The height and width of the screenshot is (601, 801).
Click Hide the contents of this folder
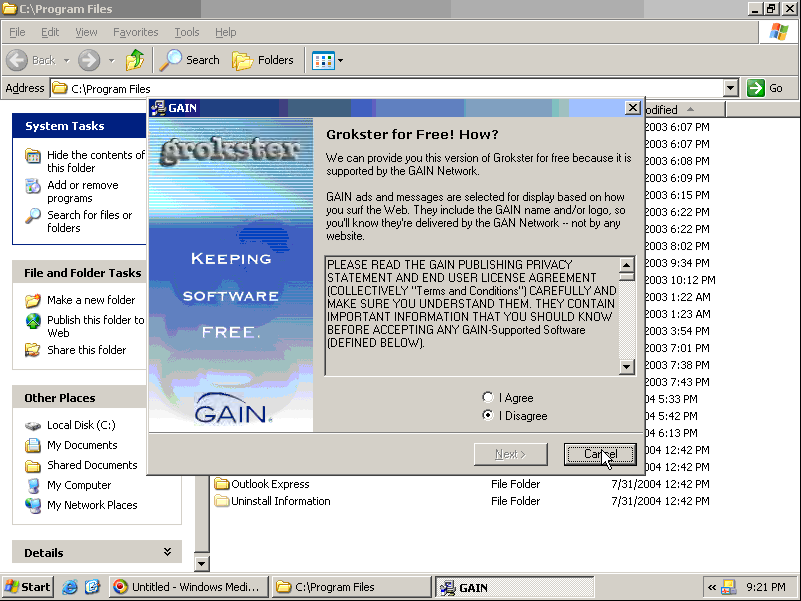96,161
